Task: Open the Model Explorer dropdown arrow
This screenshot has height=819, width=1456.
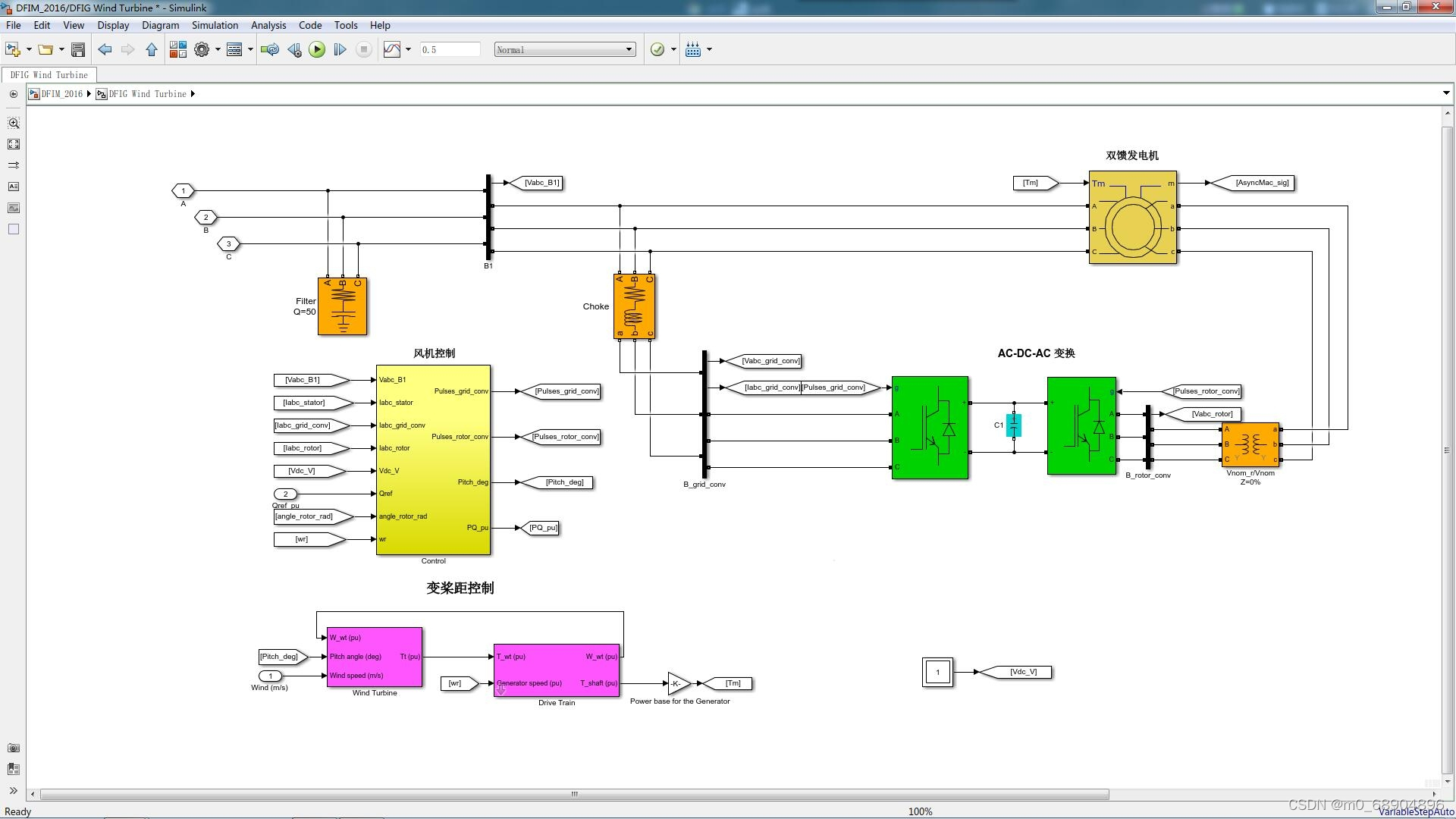Action: pos(250,49)
